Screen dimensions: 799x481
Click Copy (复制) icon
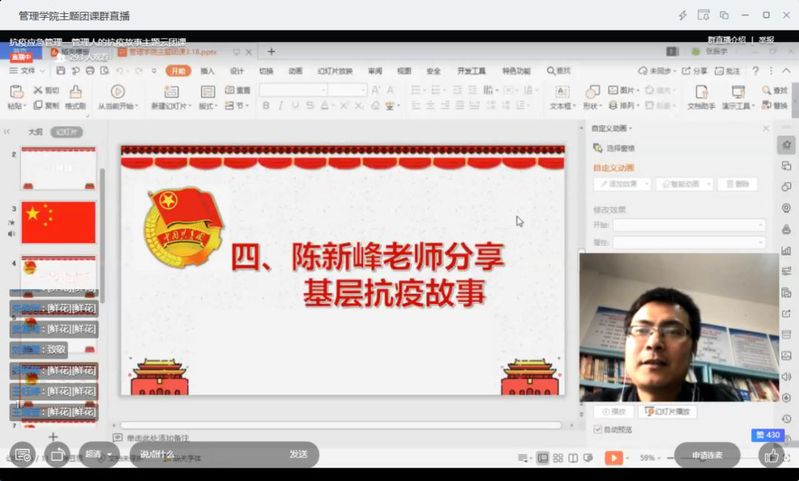coord(38,105)
